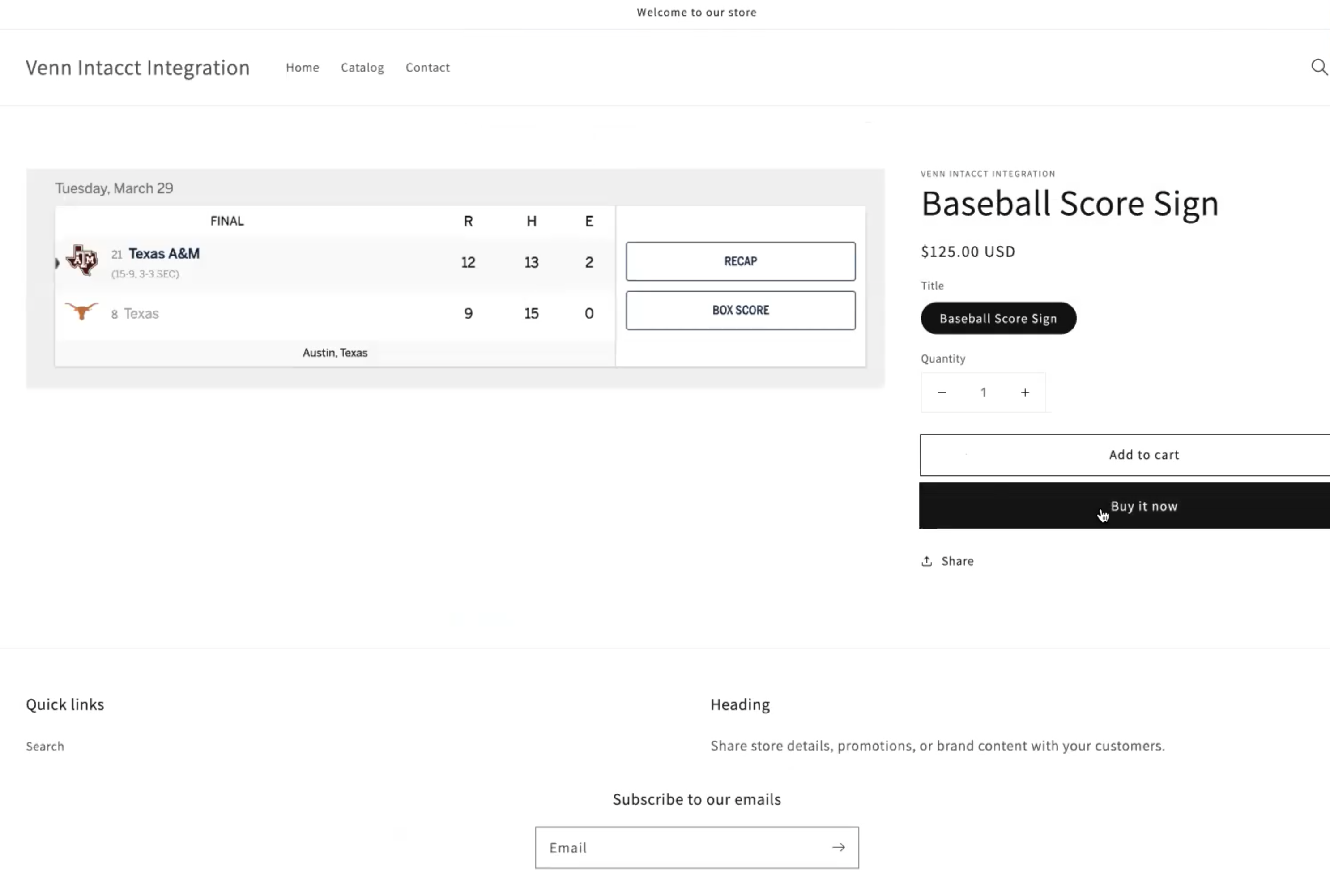Viewport: 1330px width, 896px height.
Task: Click the Add to cart button
Action: point(1125,455)
